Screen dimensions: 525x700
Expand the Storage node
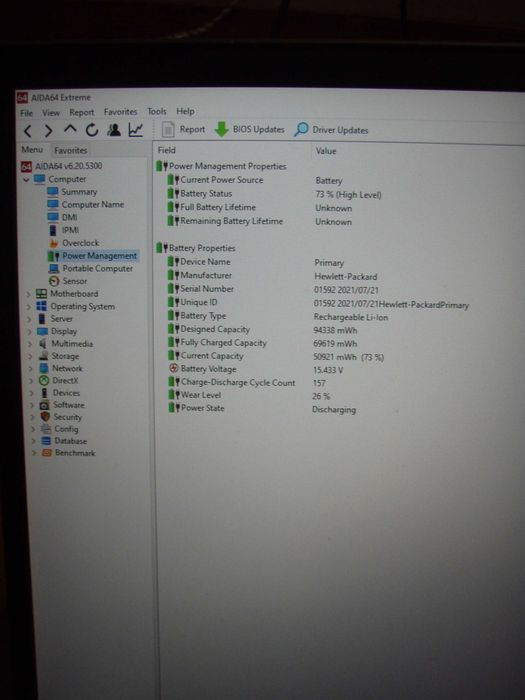point(31,357)
